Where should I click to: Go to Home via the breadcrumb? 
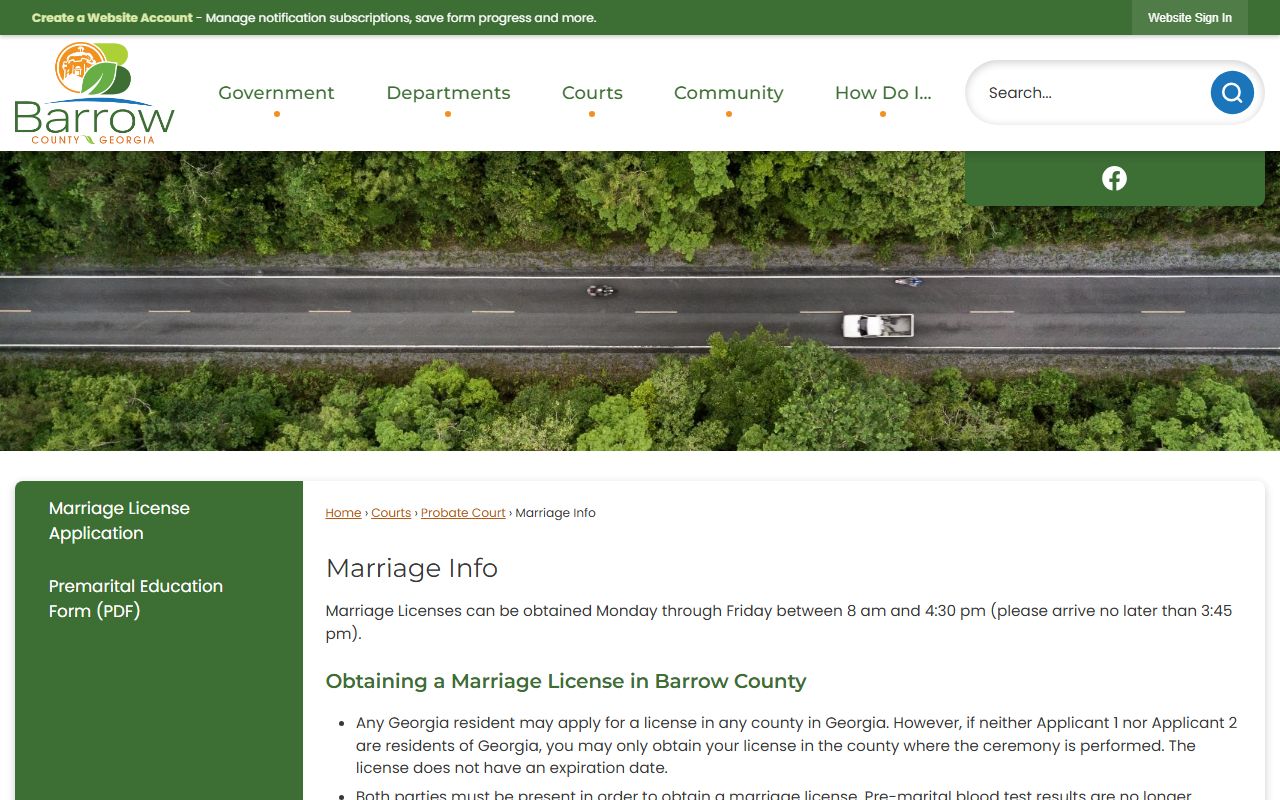click(x=343, y=513)
